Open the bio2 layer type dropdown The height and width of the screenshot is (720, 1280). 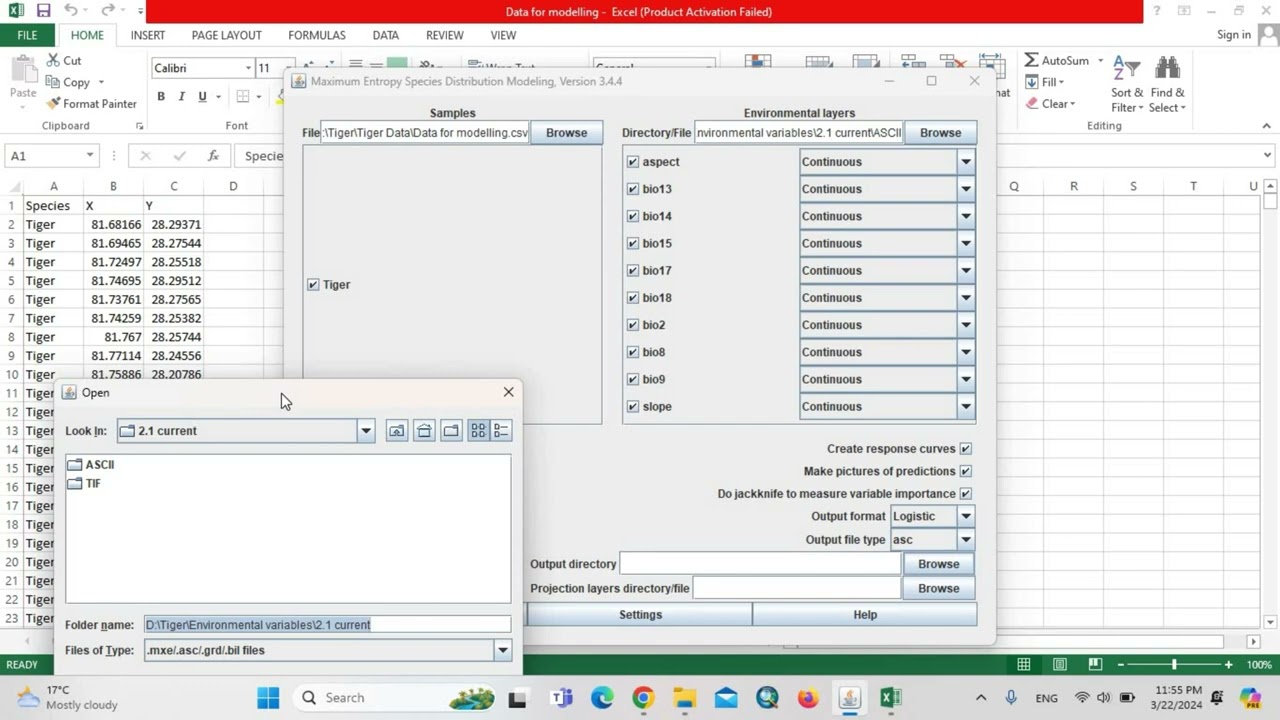pyautogui.click(x=966, y=325)
